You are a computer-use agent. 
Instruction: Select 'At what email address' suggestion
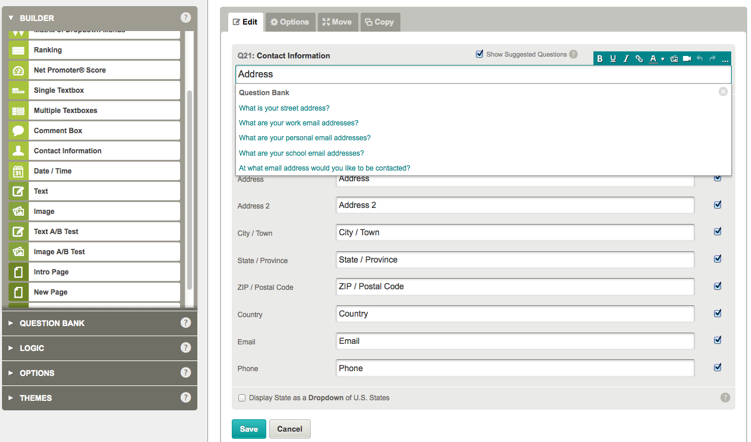pos(324,168)
